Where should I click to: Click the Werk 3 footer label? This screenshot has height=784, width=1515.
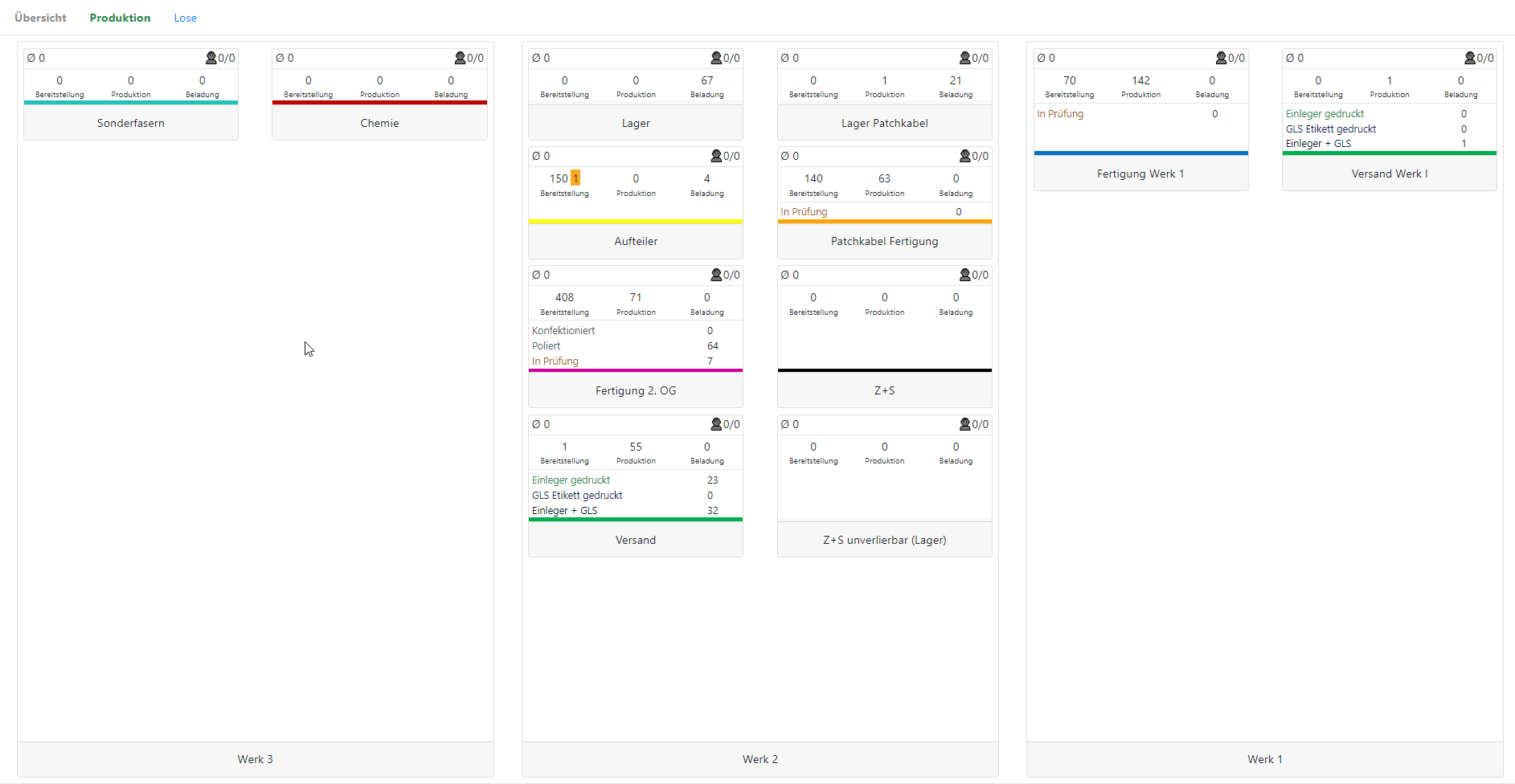tap(255, 759)
